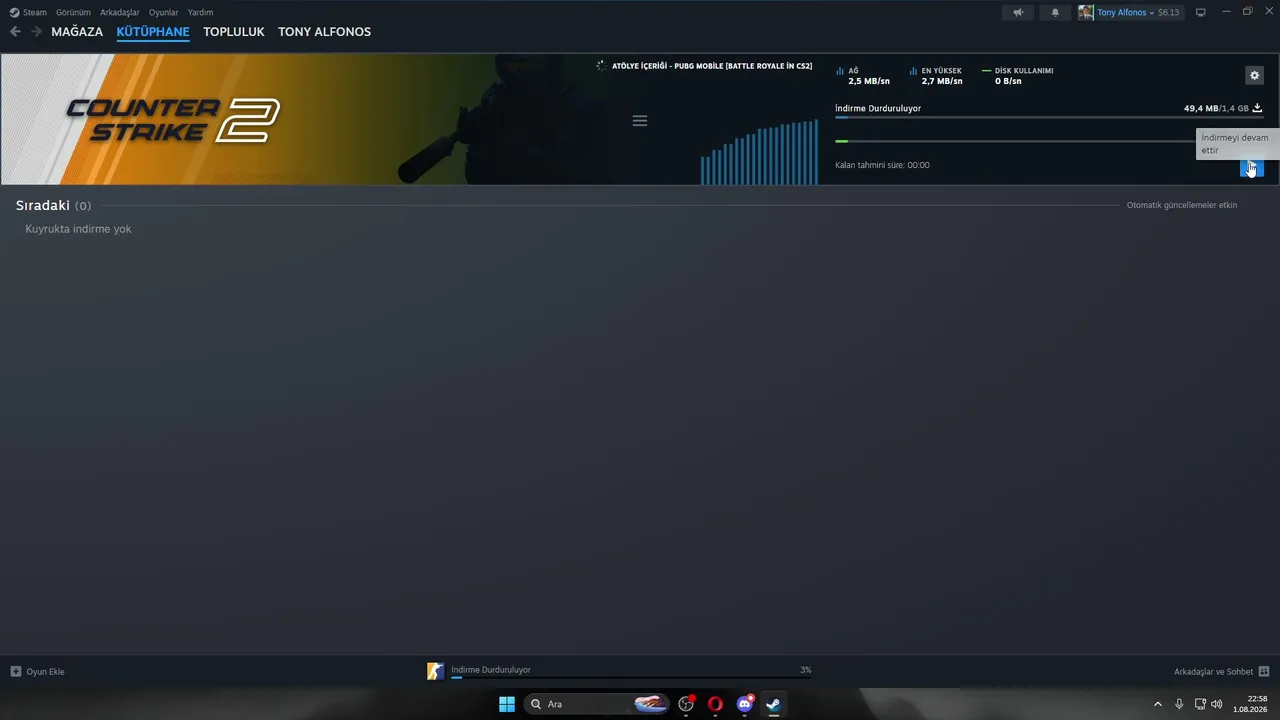Open the TONY ALFONOS profile tab

point(325,32)
